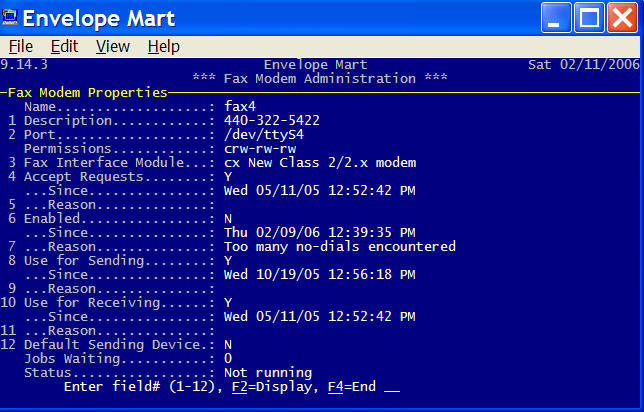This screenshot has width=644, height=412.
Task: Click the Too many no-dials reason text
Action: coord(340,246)
